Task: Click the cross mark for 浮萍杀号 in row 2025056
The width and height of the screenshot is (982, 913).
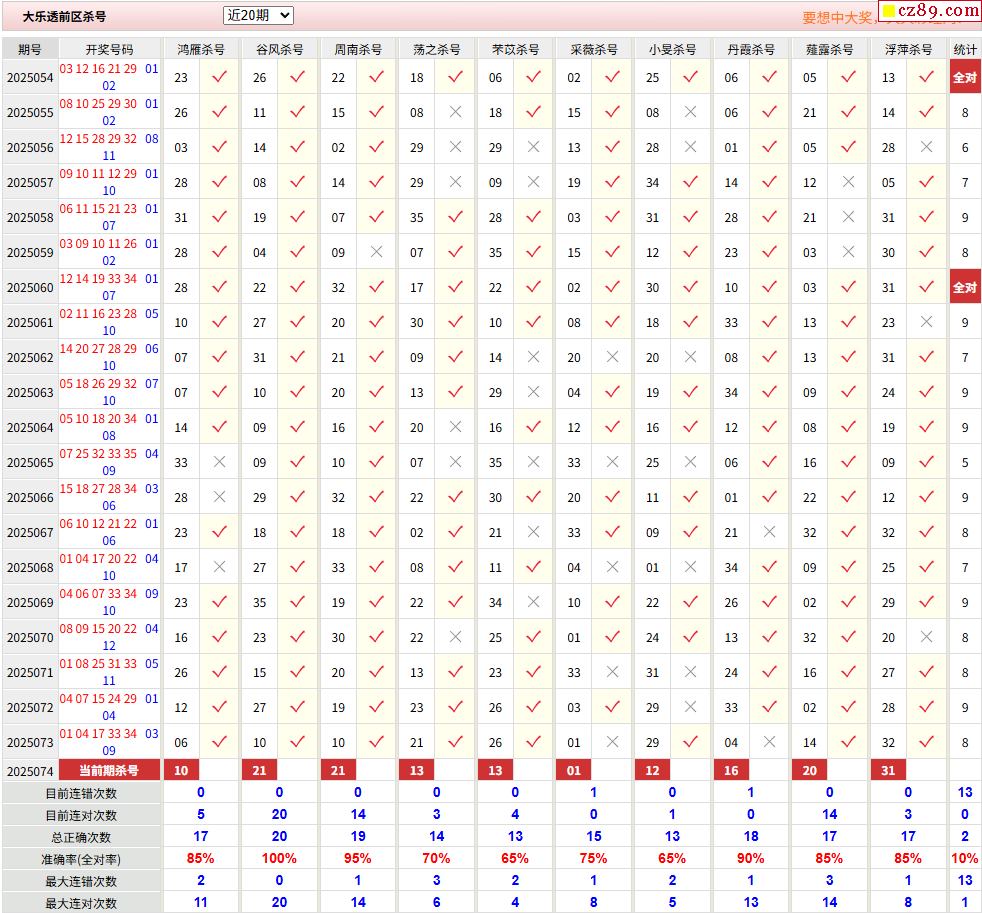Action: click(926, 147)
